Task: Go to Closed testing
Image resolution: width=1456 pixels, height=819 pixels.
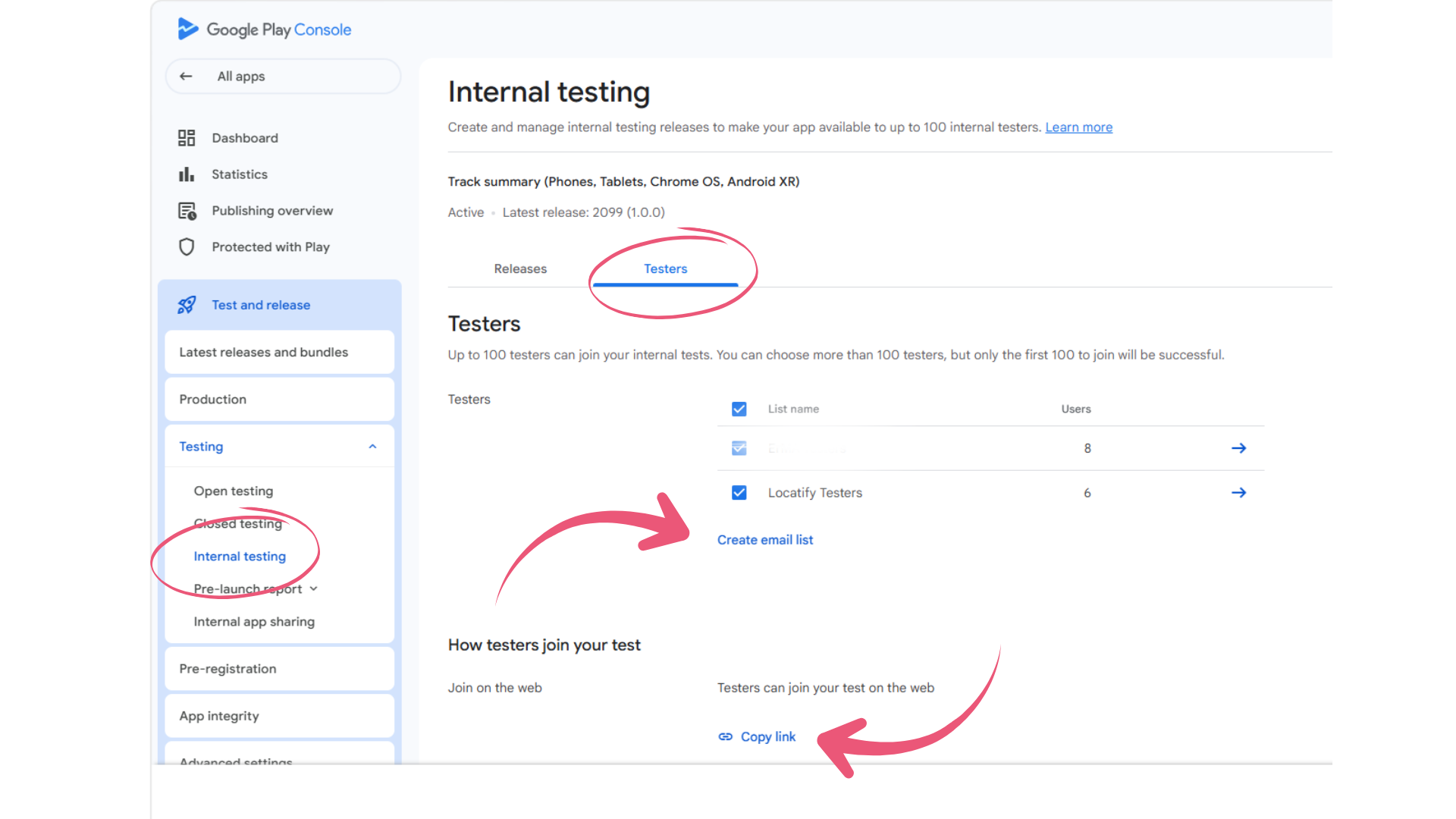Action: [238, 524]
